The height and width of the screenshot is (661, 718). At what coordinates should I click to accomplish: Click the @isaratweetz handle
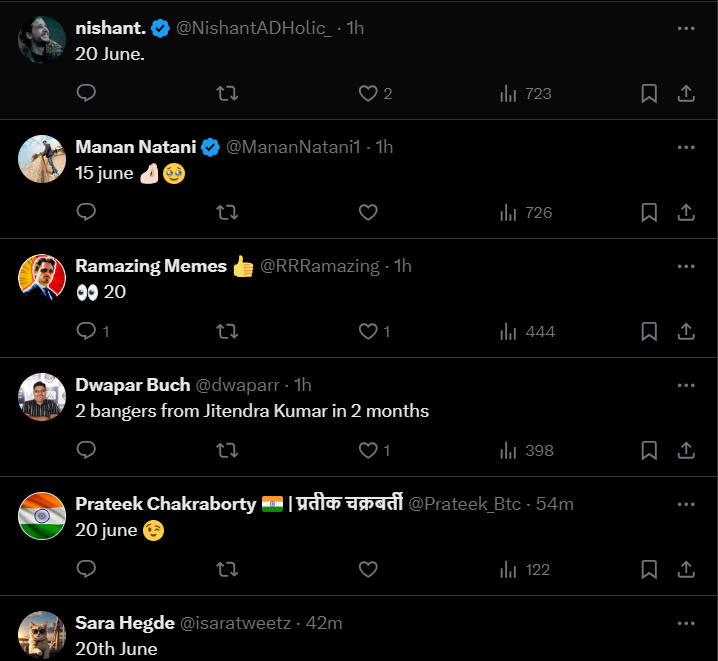click(x=235, y=623)
